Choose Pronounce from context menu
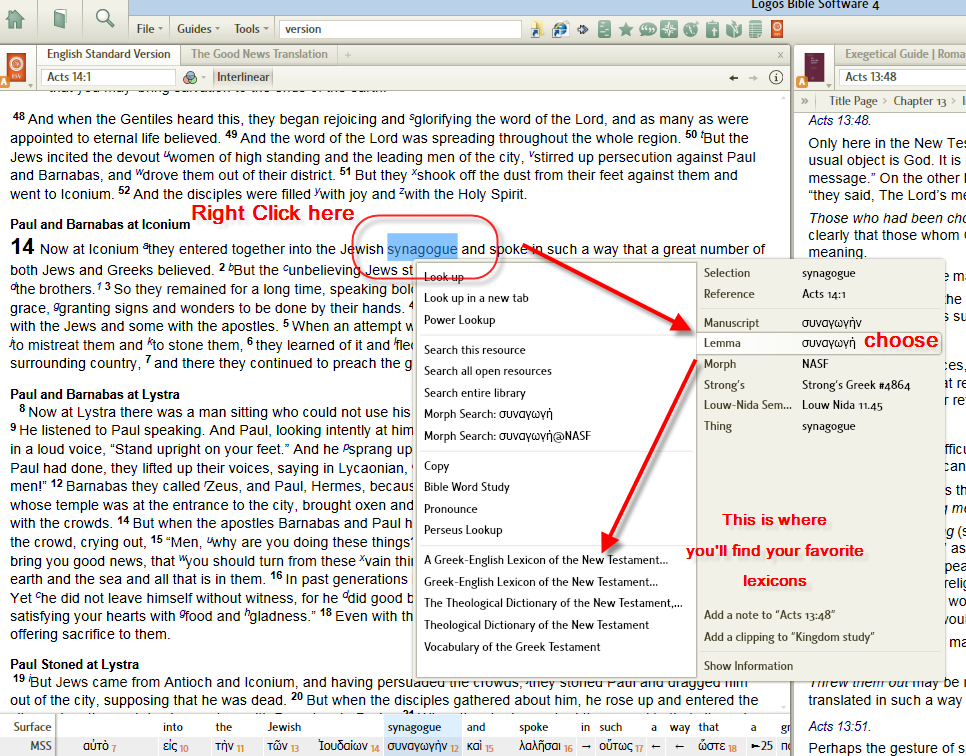This screenshot has height=756, width=966. 450,509
